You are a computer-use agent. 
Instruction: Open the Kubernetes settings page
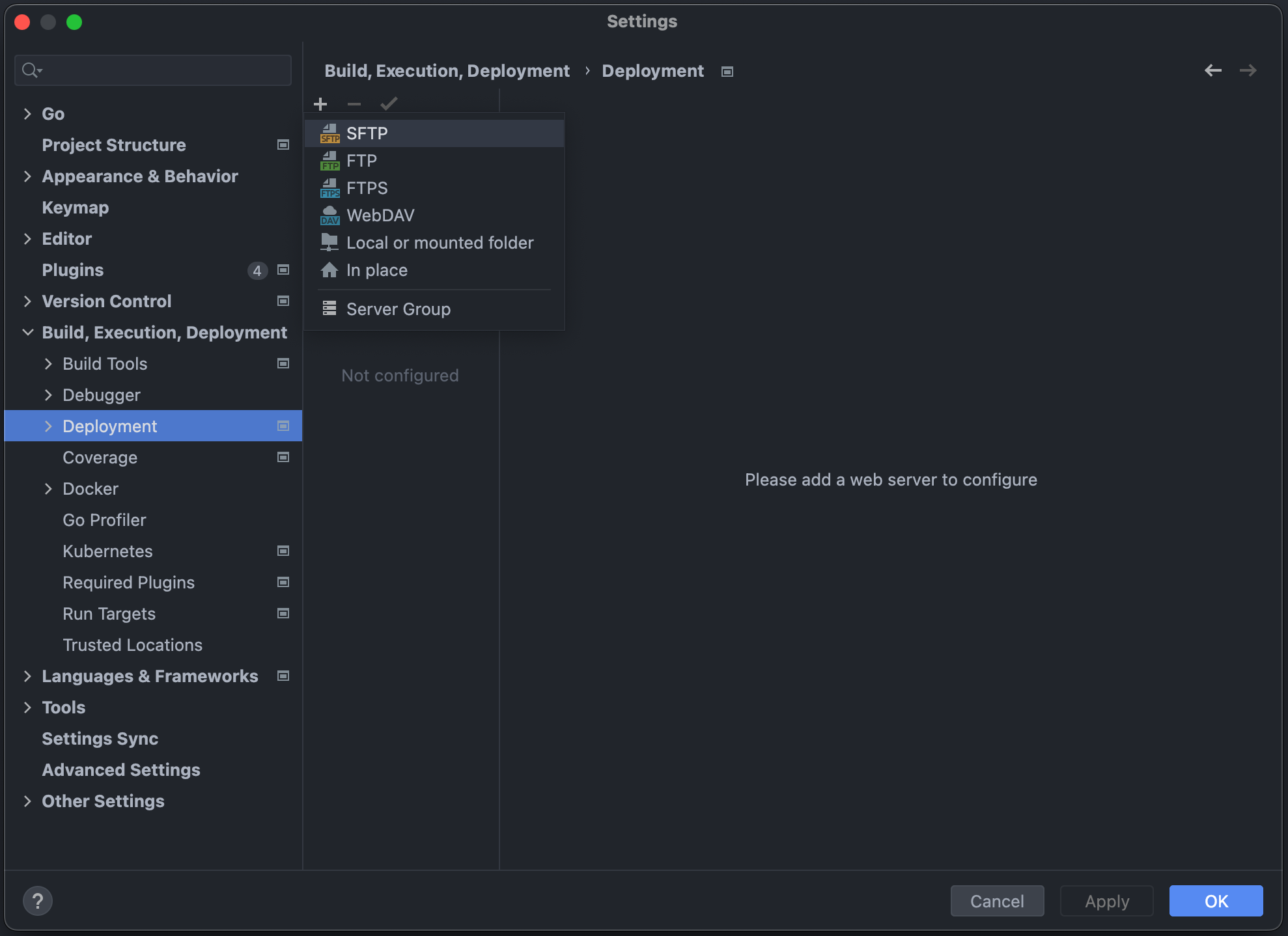(107, 551)
